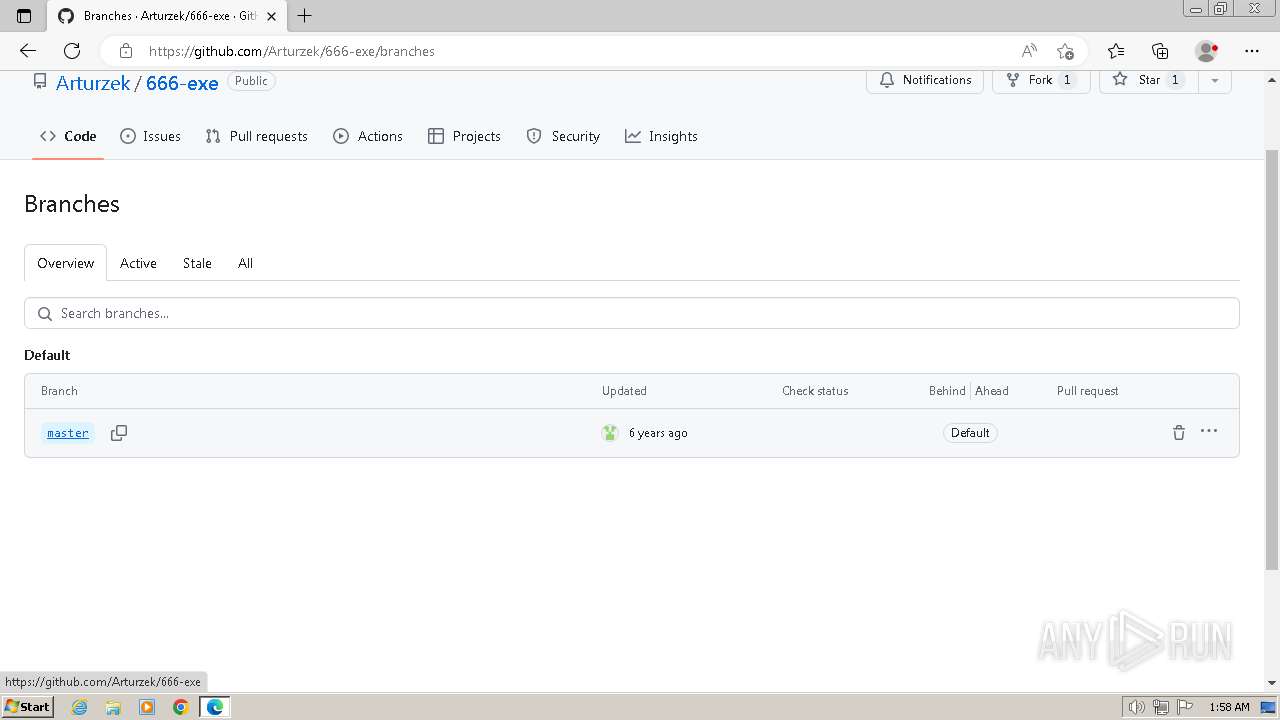
Task: Open tab actions menu icon
Action: (x=24, y=15)
